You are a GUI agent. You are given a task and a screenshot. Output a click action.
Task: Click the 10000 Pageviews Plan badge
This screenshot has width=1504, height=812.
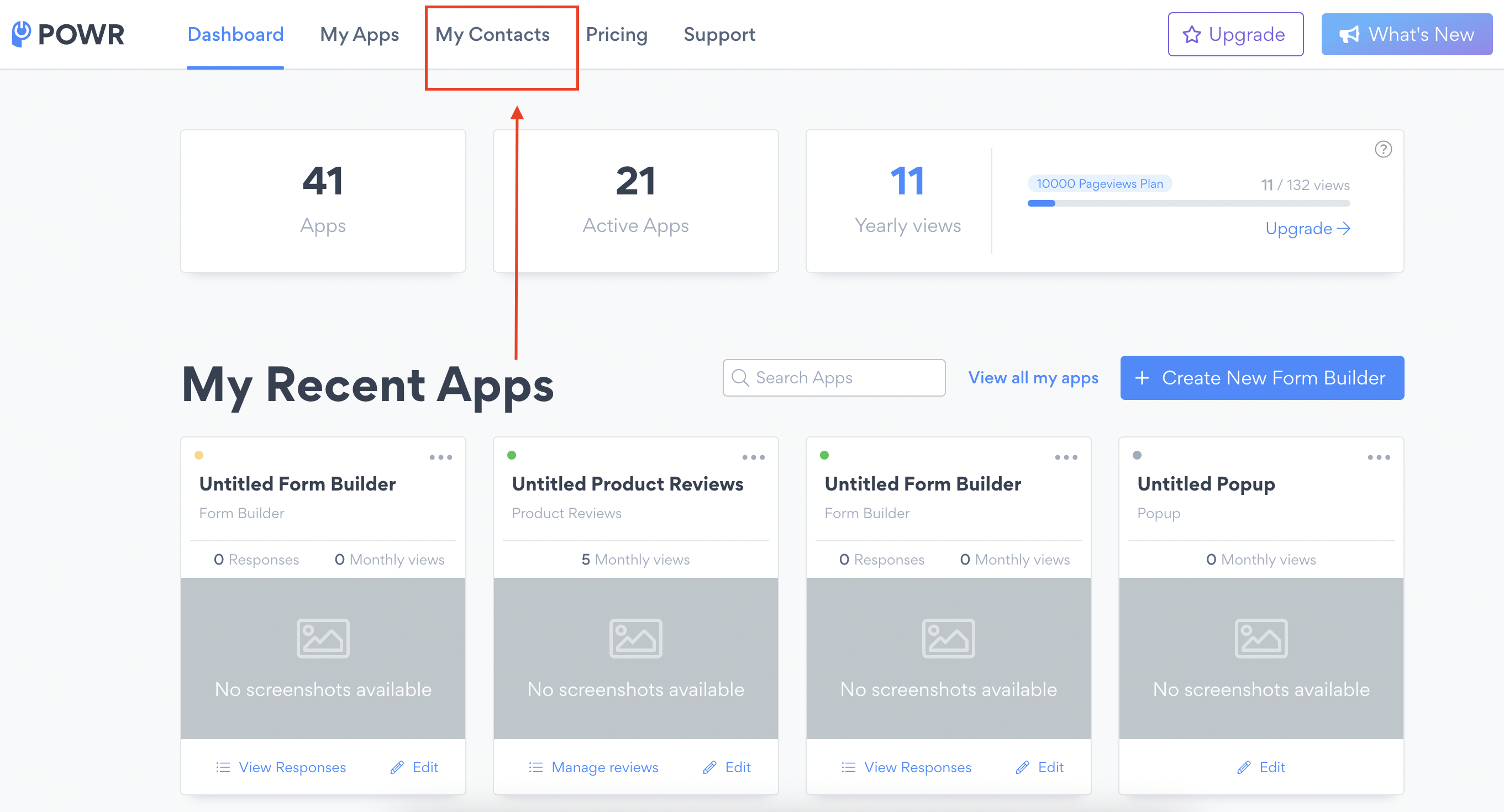coord(1100,183)
